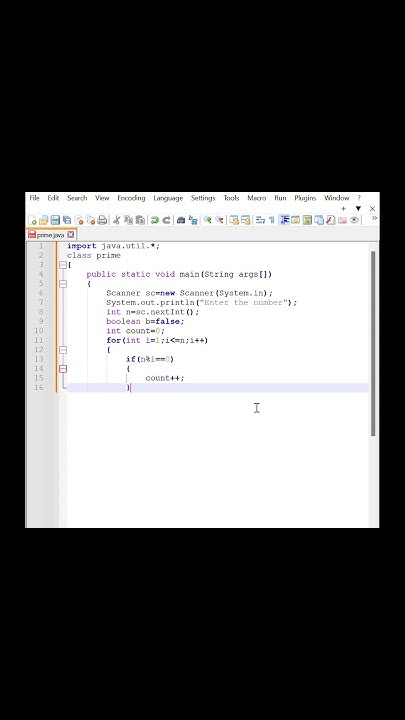Viewport: 405px width, 720px height.
Task: Click the 'Enter the number' string literal
Action: coord(246,303)
